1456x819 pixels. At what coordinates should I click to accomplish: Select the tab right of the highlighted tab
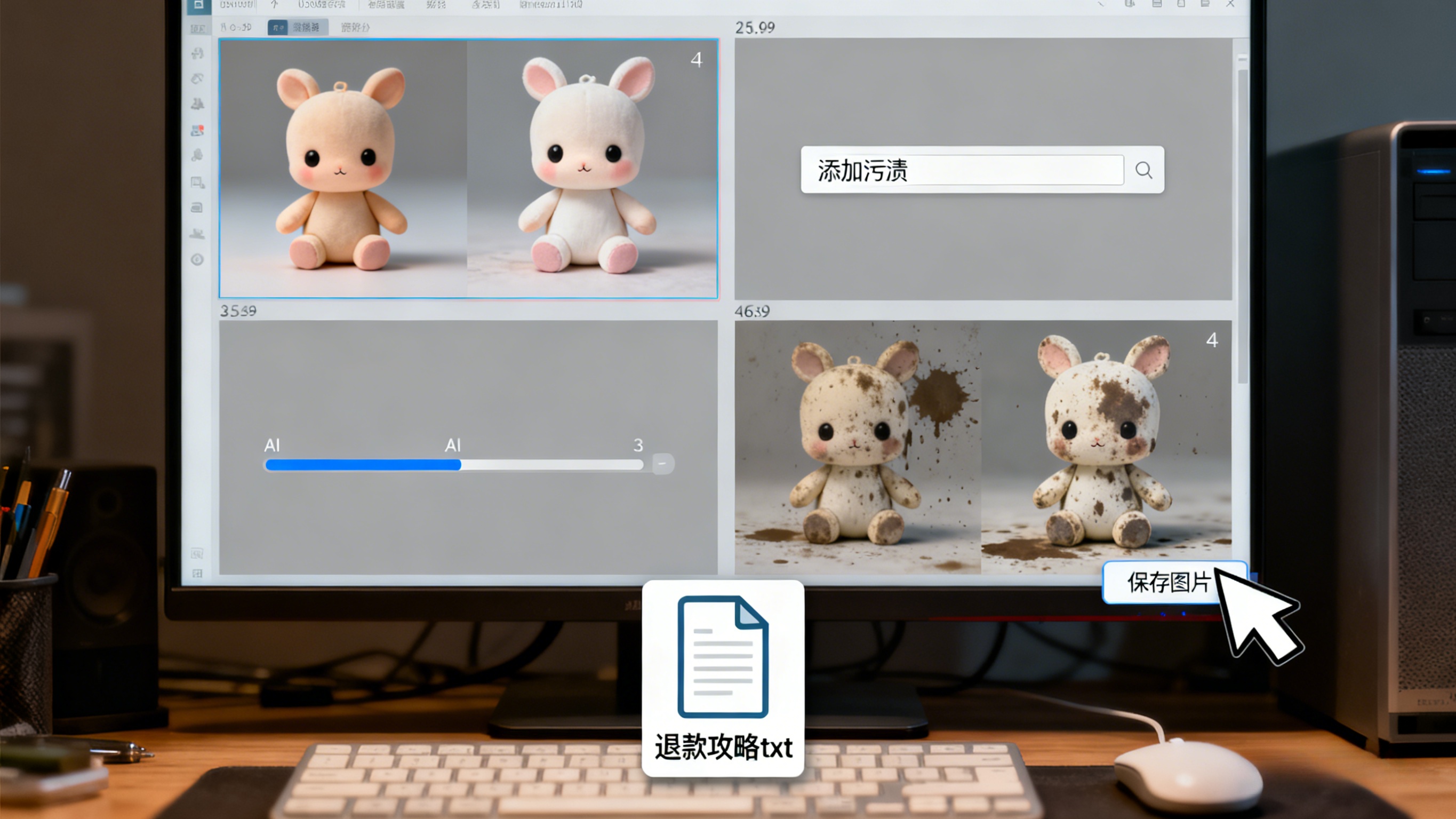[355, 27]
